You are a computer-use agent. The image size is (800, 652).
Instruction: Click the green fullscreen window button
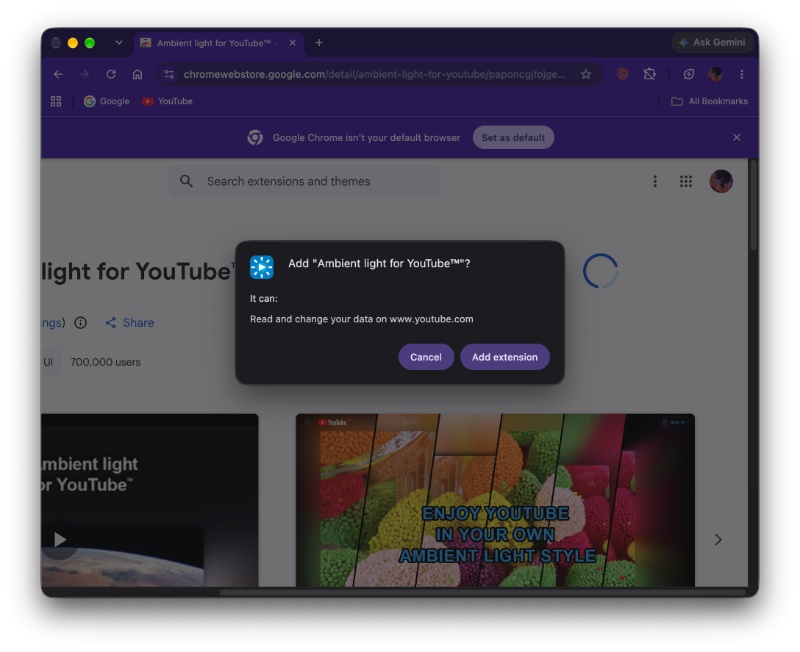tap(89, 43)
